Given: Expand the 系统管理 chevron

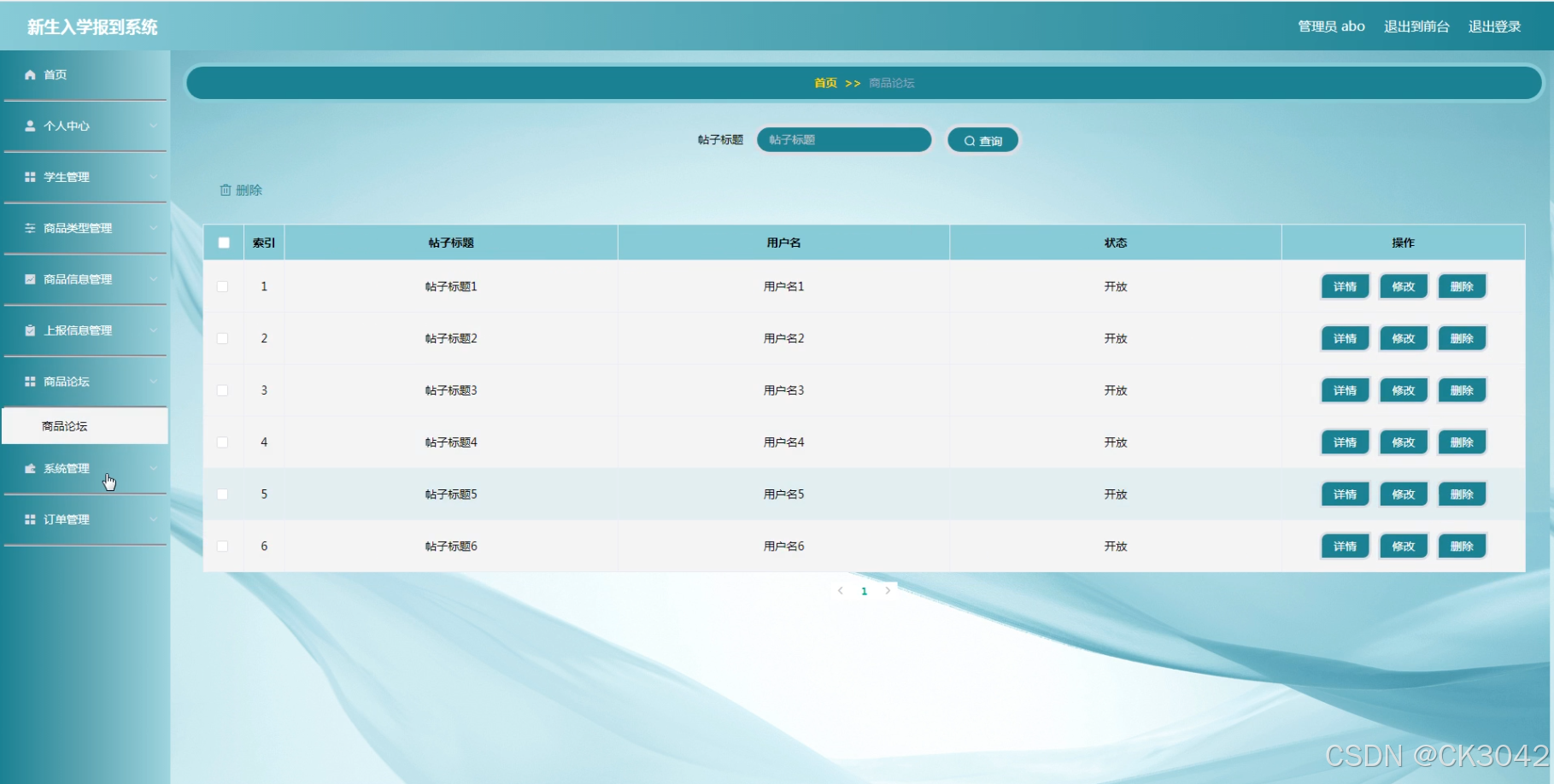Looking at the screenshot, I should [x=154, y=469].
